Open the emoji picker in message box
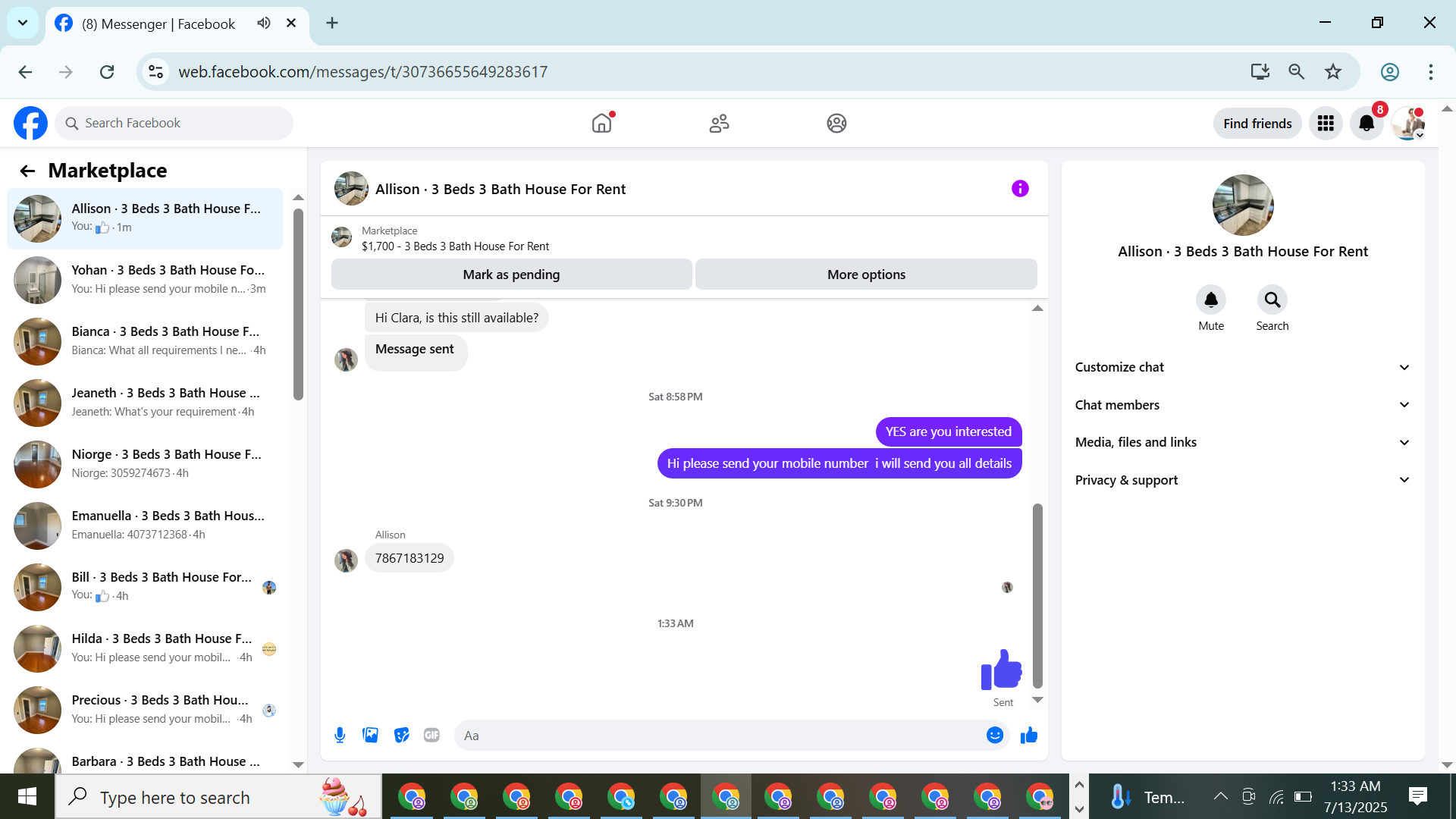Screen dimensions: 1456x819 click(x=995, y=735)
